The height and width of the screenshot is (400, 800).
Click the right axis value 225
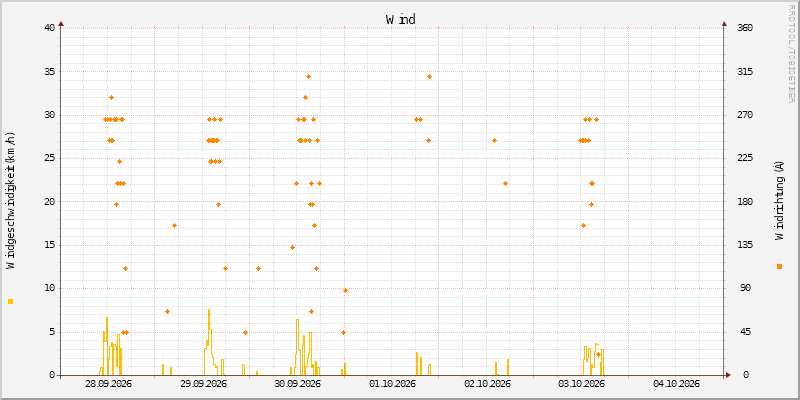coord(746,158)
